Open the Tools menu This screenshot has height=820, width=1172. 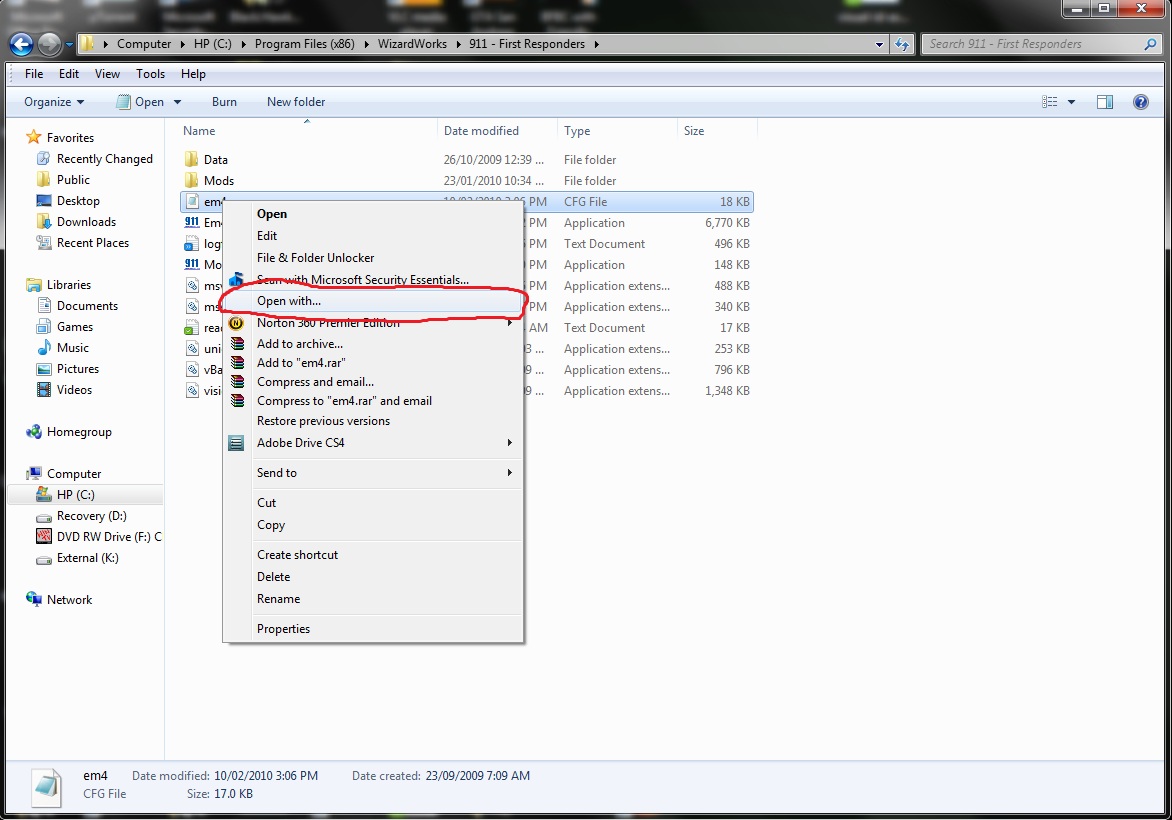150,73
